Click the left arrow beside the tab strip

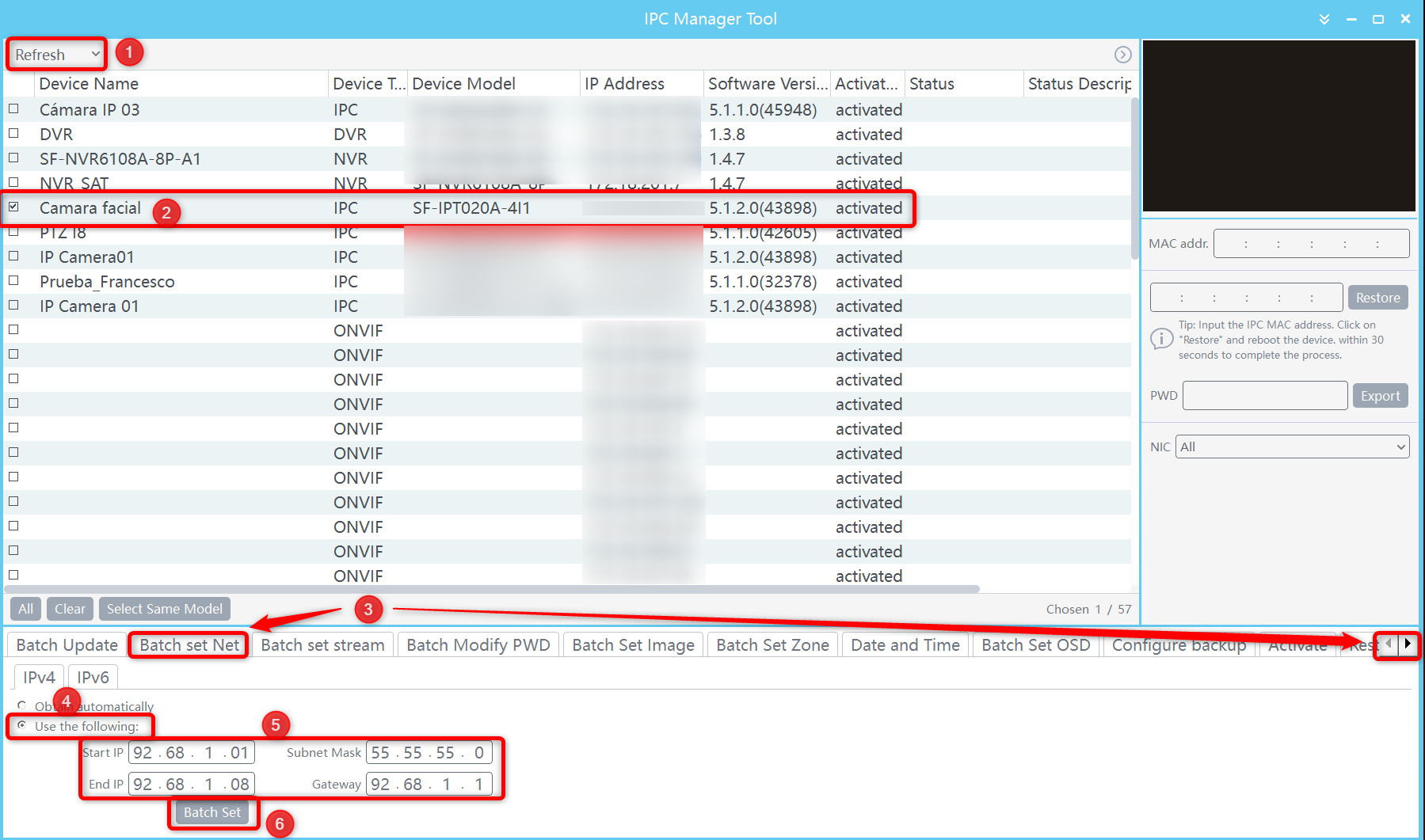click(1387, 645)
